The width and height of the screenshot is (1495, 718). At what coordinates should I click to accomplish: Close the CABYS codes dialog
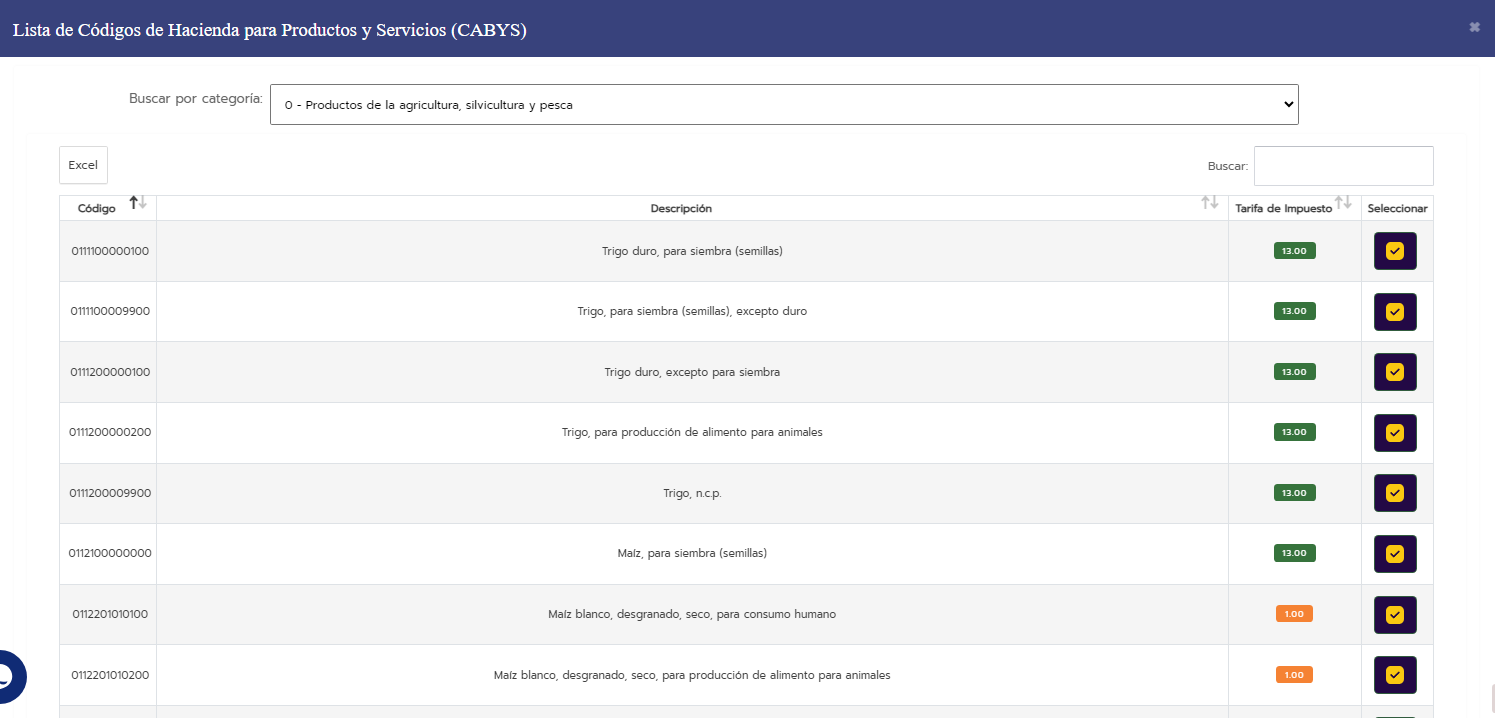click(x=1474, y=27)
